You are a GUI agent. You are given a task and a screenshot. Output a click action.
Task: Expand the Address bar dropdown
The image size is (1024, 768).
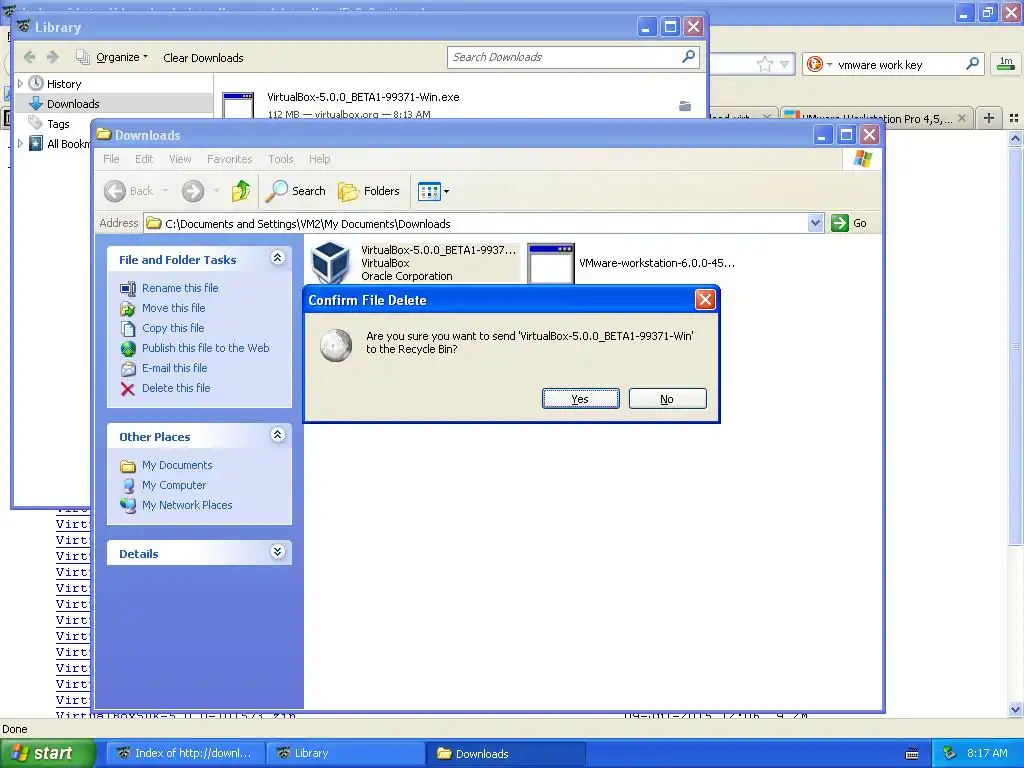[x=815, y=223]
